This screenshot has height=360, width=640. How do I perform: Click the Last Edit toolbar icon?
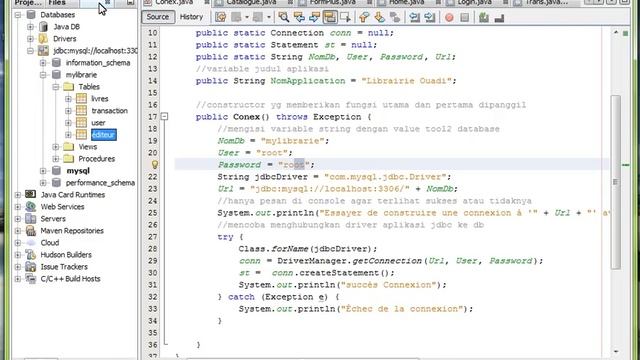coord(220,17)
